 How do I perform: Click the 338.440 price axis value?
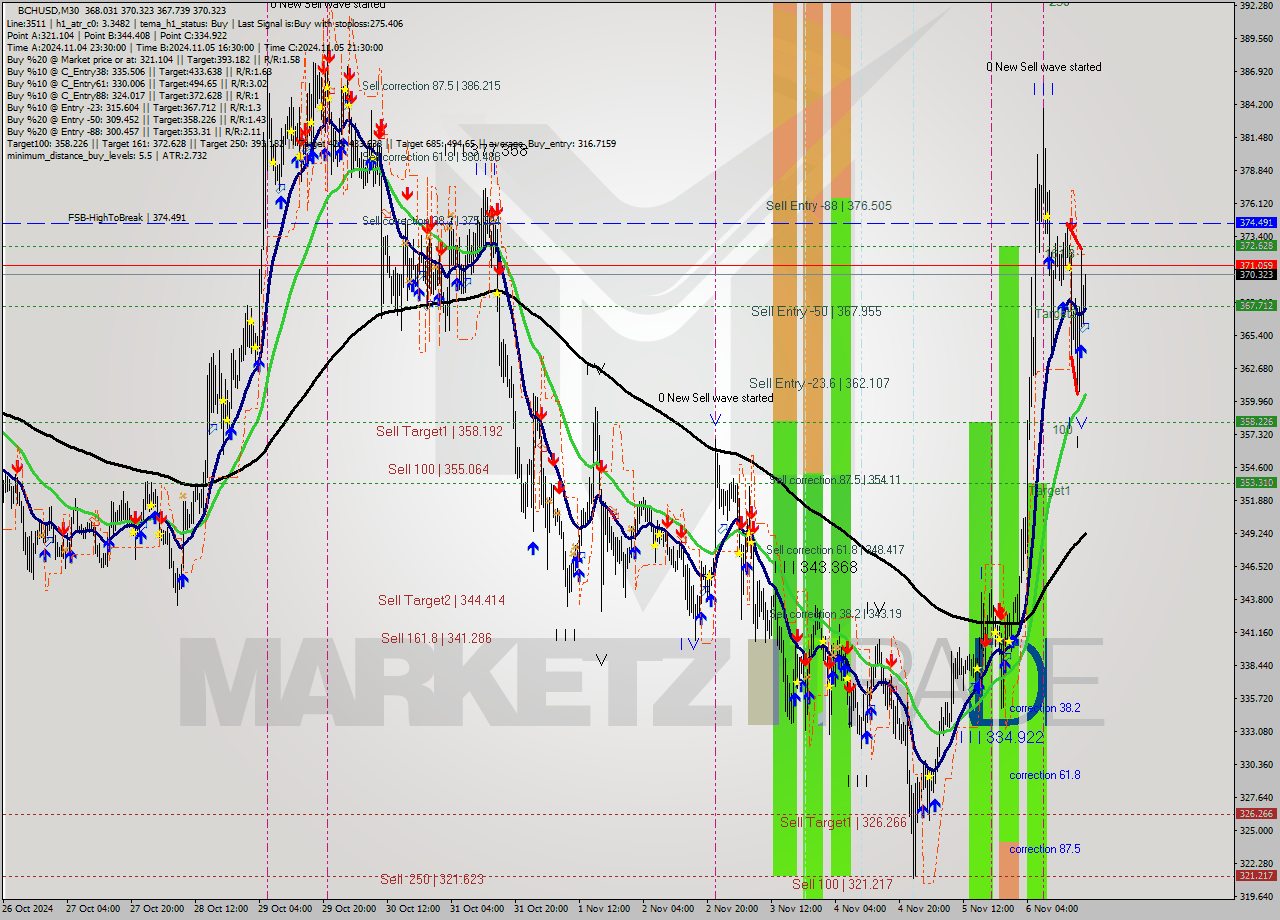[x=1256, y=666]
